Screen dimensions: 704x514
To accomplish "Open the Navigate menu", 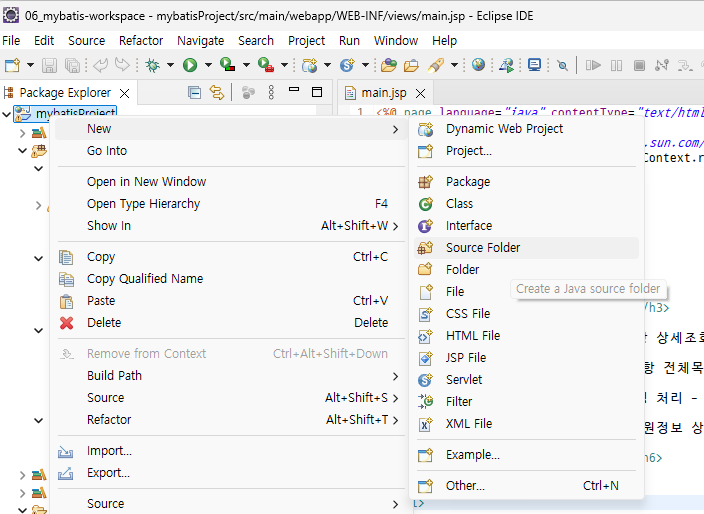I will point(200,41).
